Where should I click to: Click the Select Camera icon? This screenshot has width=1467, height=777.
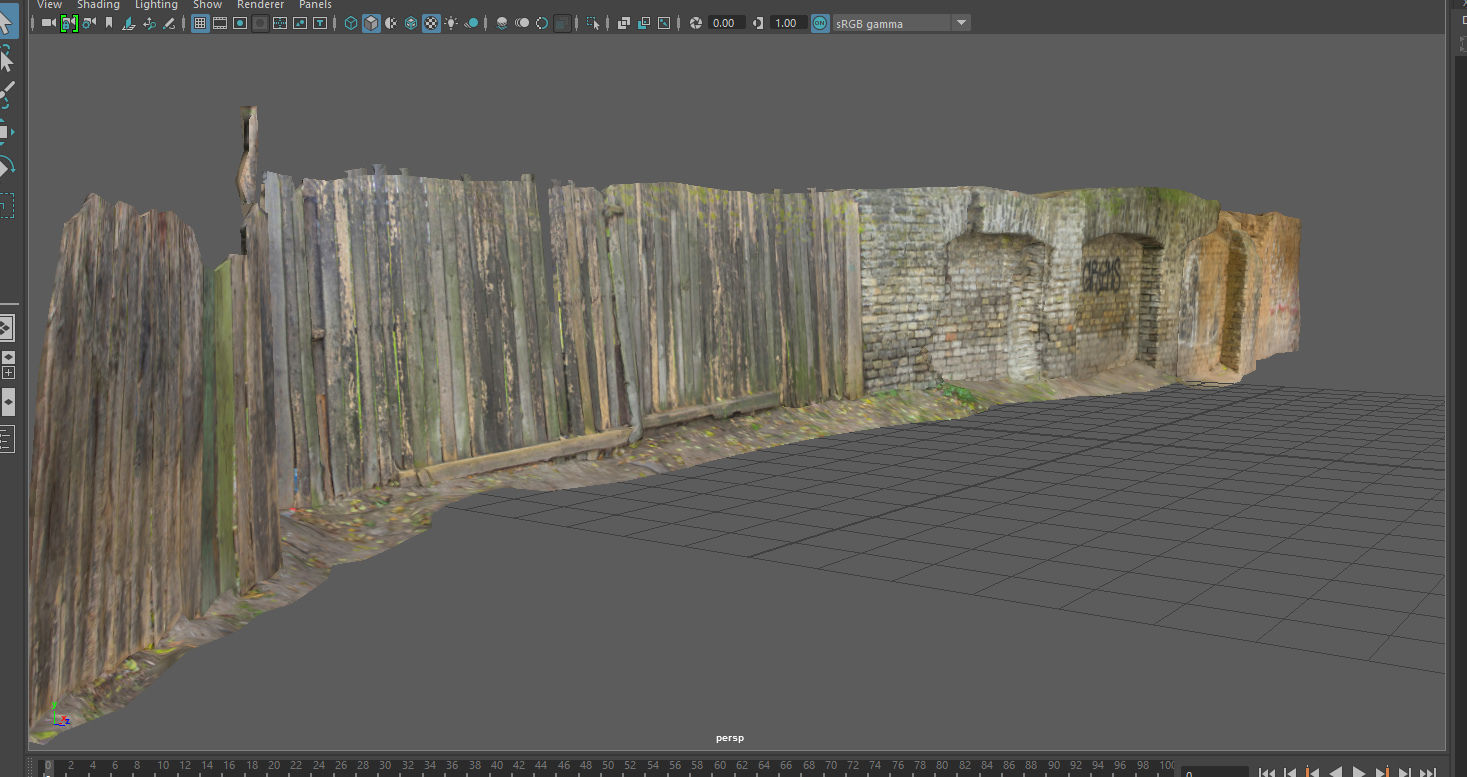click(x=48, y=23)
